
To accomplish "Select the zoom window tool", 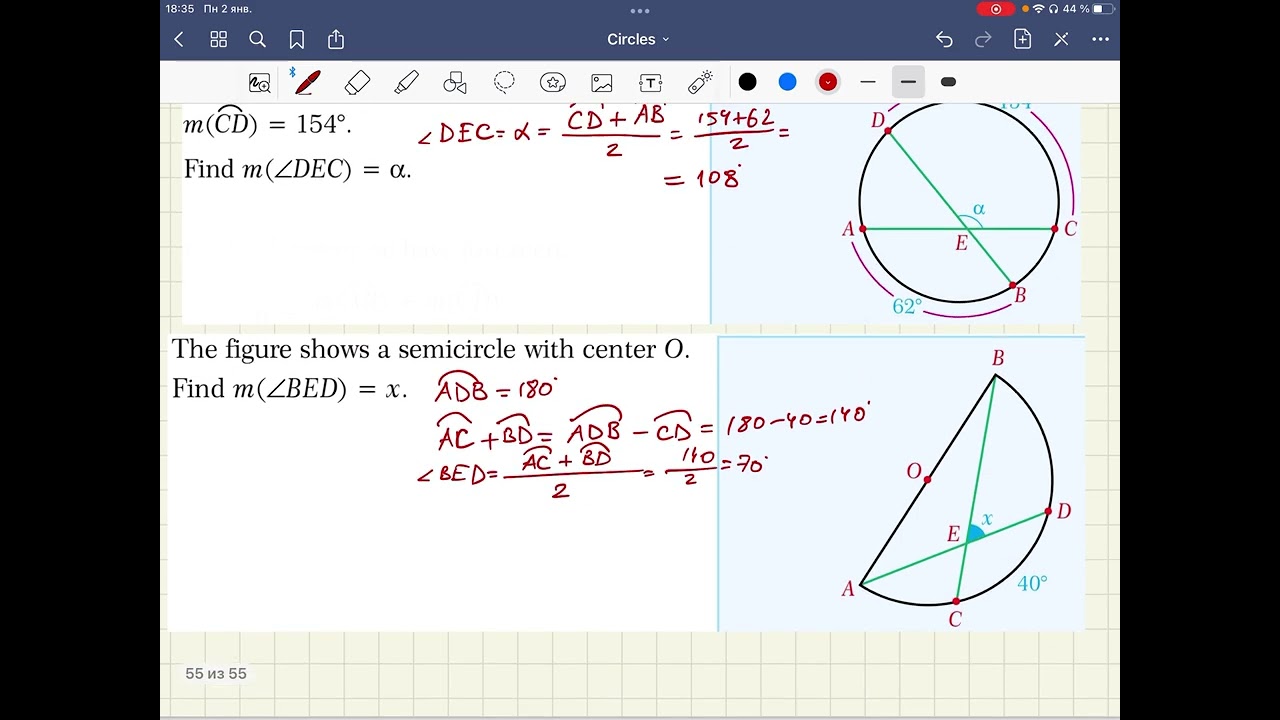I will tap(259, 83).
